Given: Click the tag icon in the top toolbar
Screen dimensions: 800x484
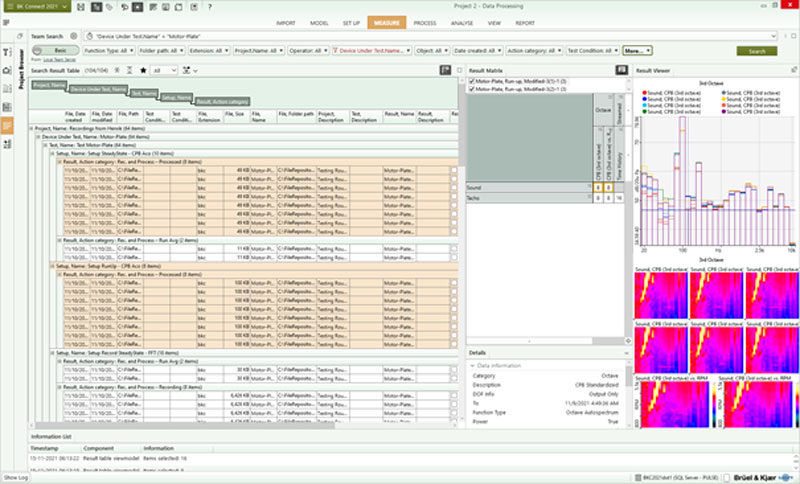Looking at the screenshot, I should pos(109,7).
